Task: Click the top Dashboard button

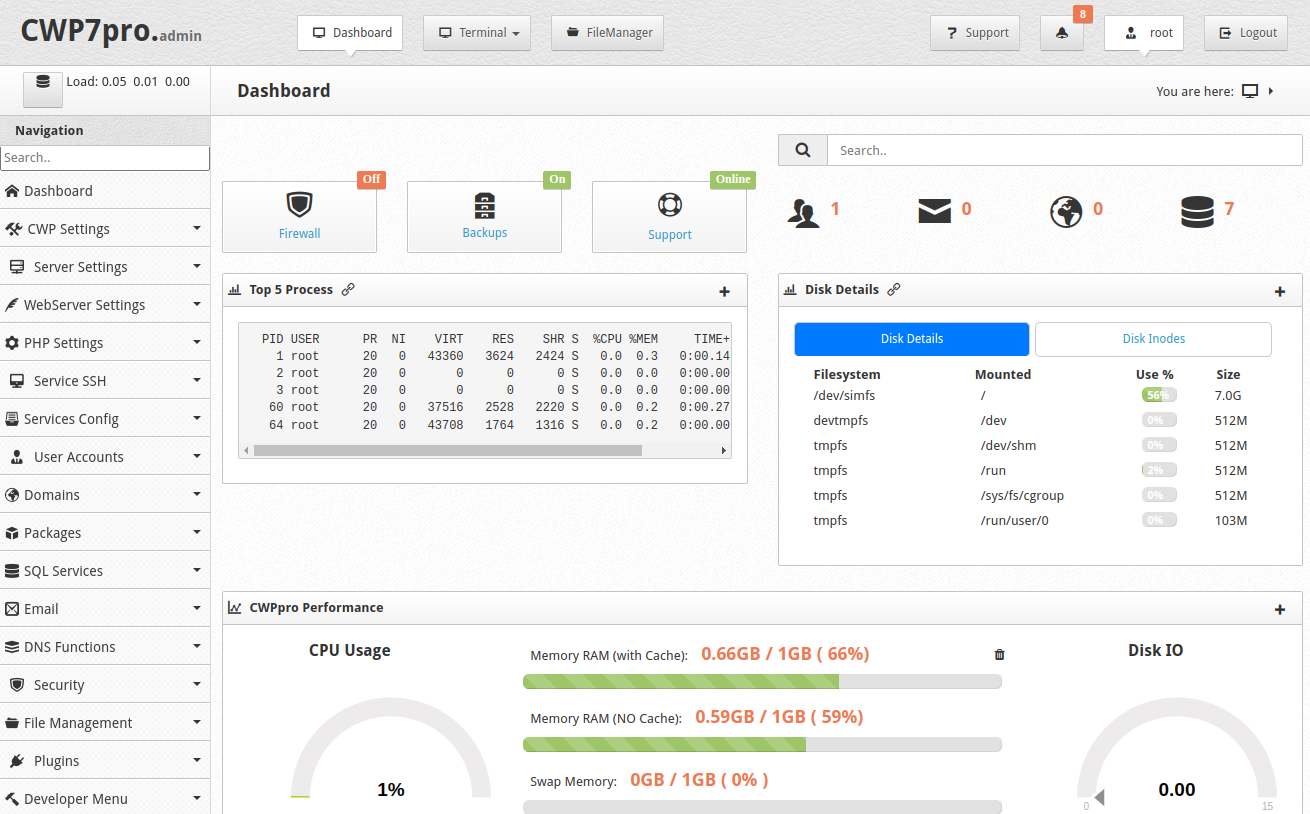Action: click(350, 33)
